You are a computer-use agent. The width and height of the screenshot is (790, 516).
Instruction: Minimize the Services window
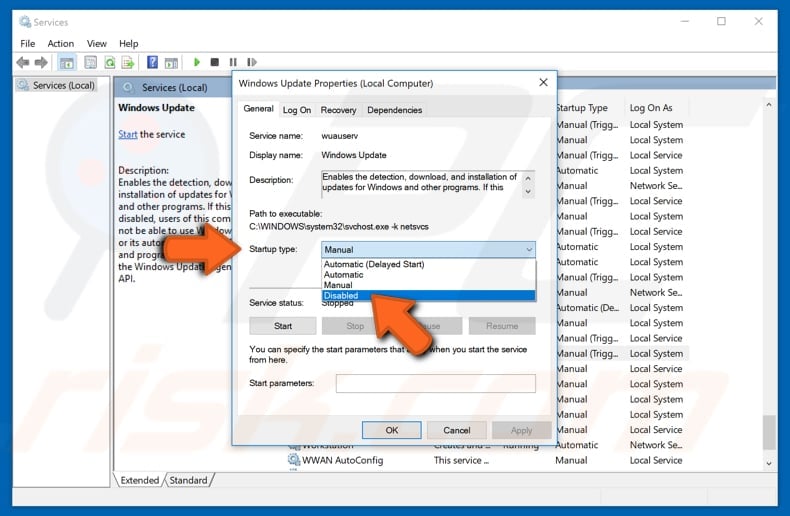tap(684, 21)
